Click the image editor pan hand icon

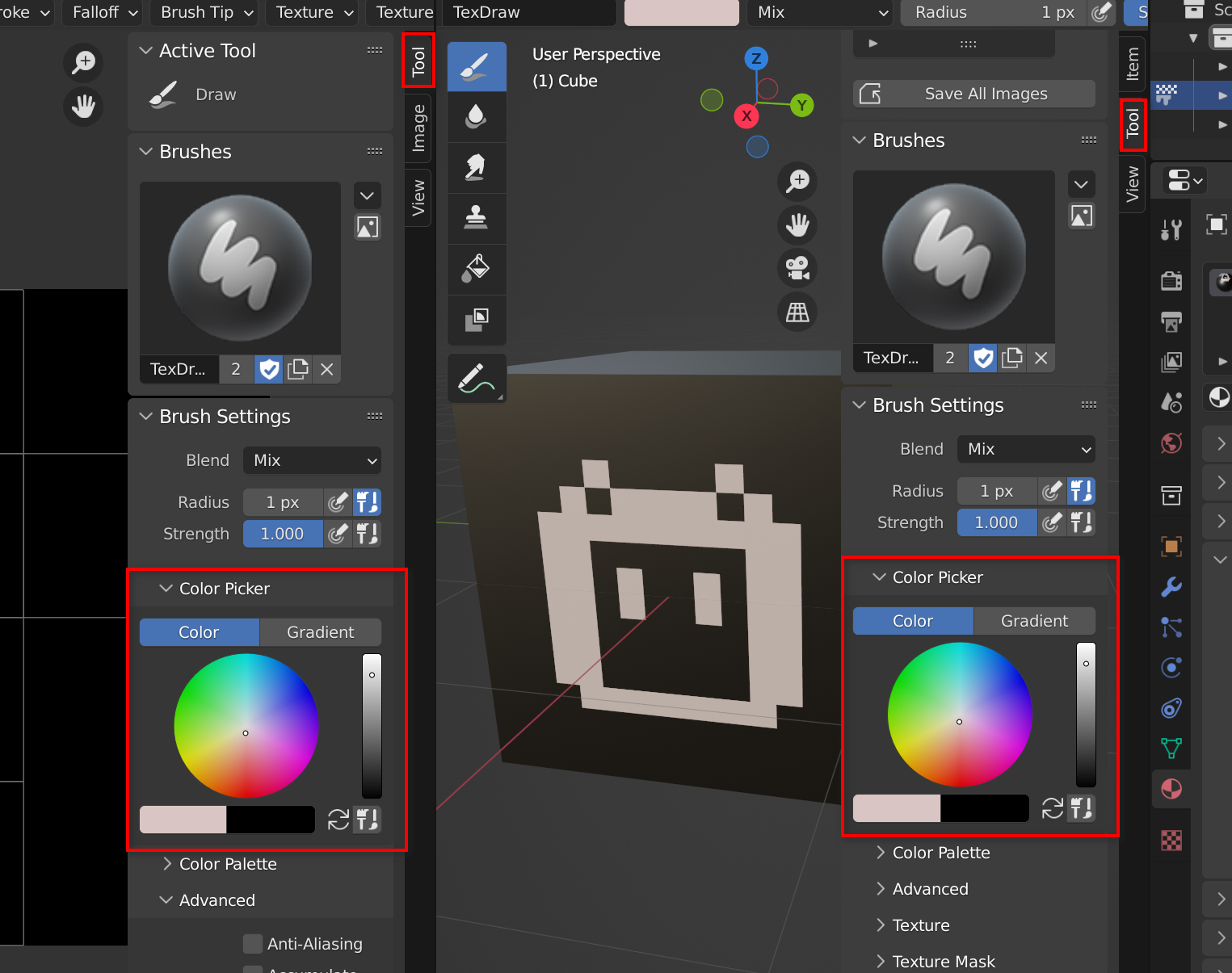pos(83,106)
